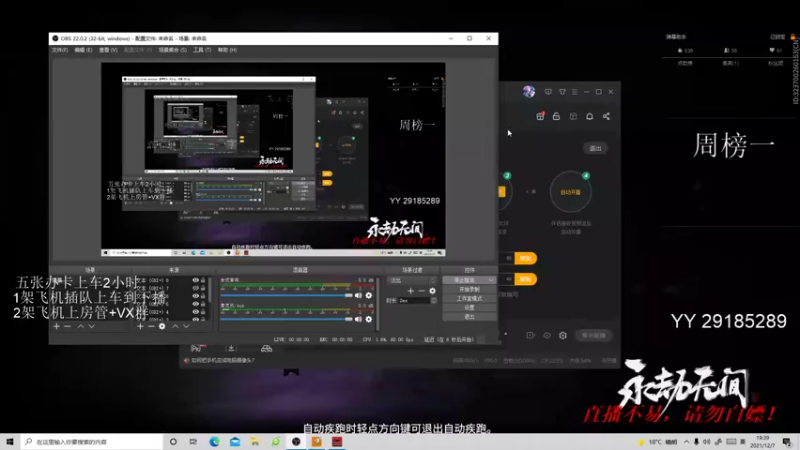Open 设置 from the OBS controls panel
The image size is (800, 450).
(x=469, y=308)
